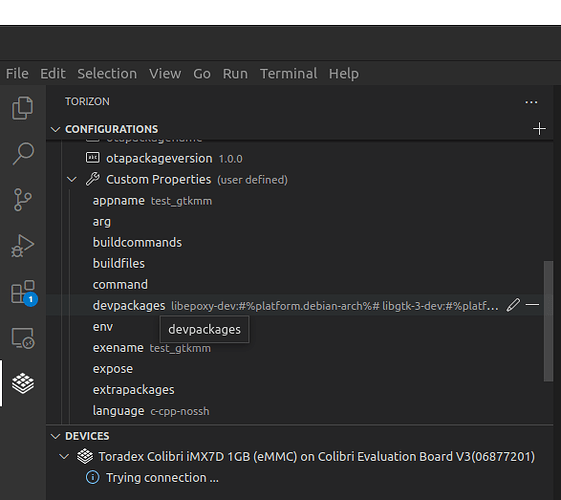Image resolution: width=561 pixels, height=500 pixels.
Task: Click the Custom Properties (user defined) label
Action: tap(197, 180)
